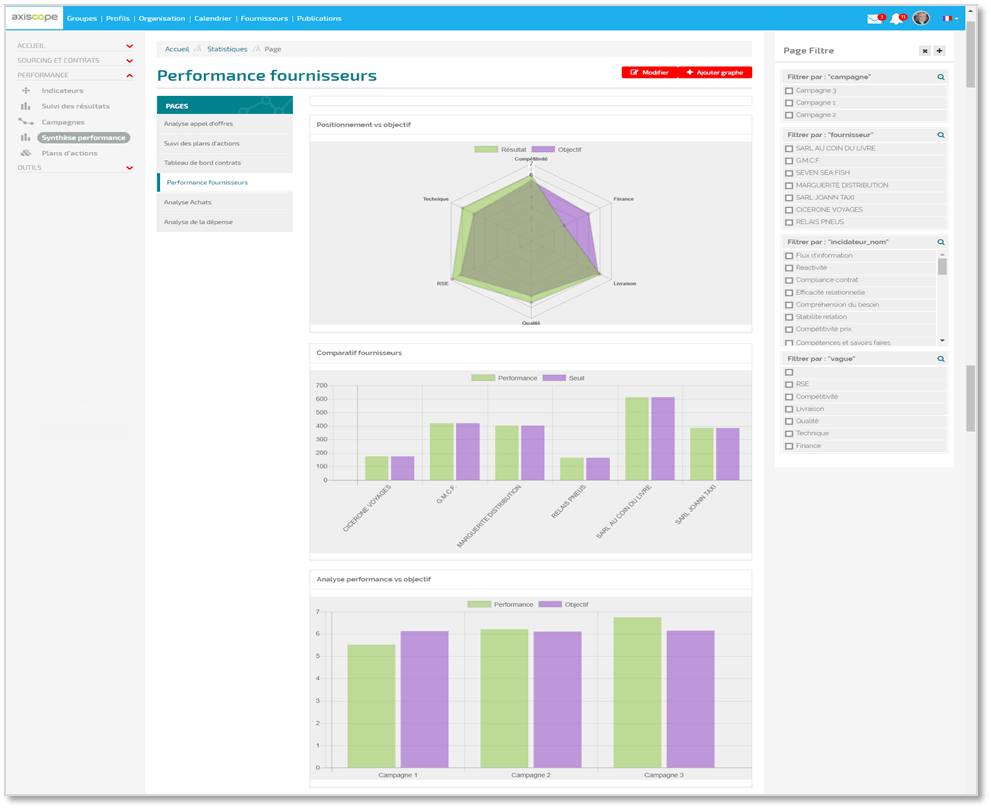Check the Campagne 1 filter
This screenshot has width=991, height=809.
pos(789,103)
